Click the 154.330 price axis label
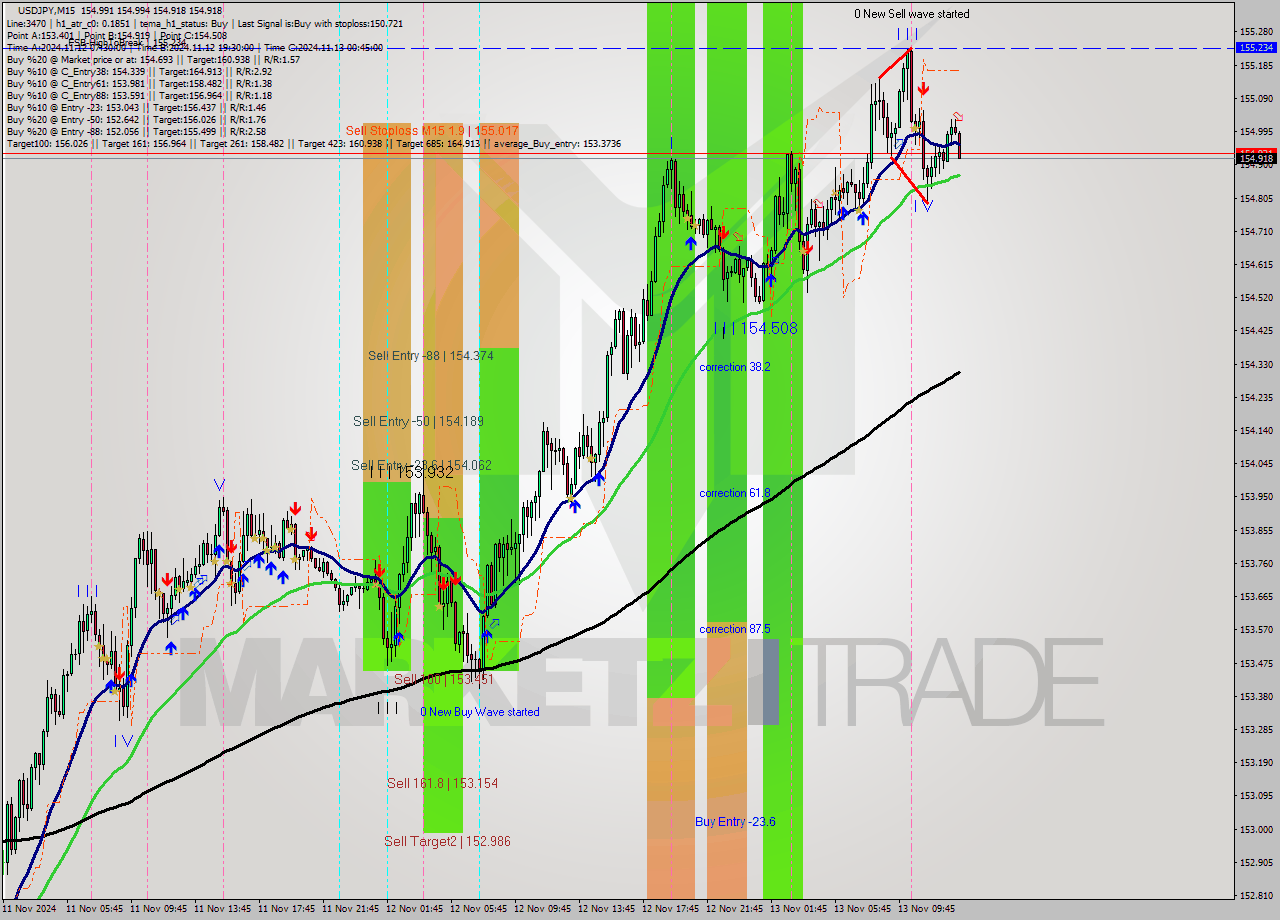 1256,364
